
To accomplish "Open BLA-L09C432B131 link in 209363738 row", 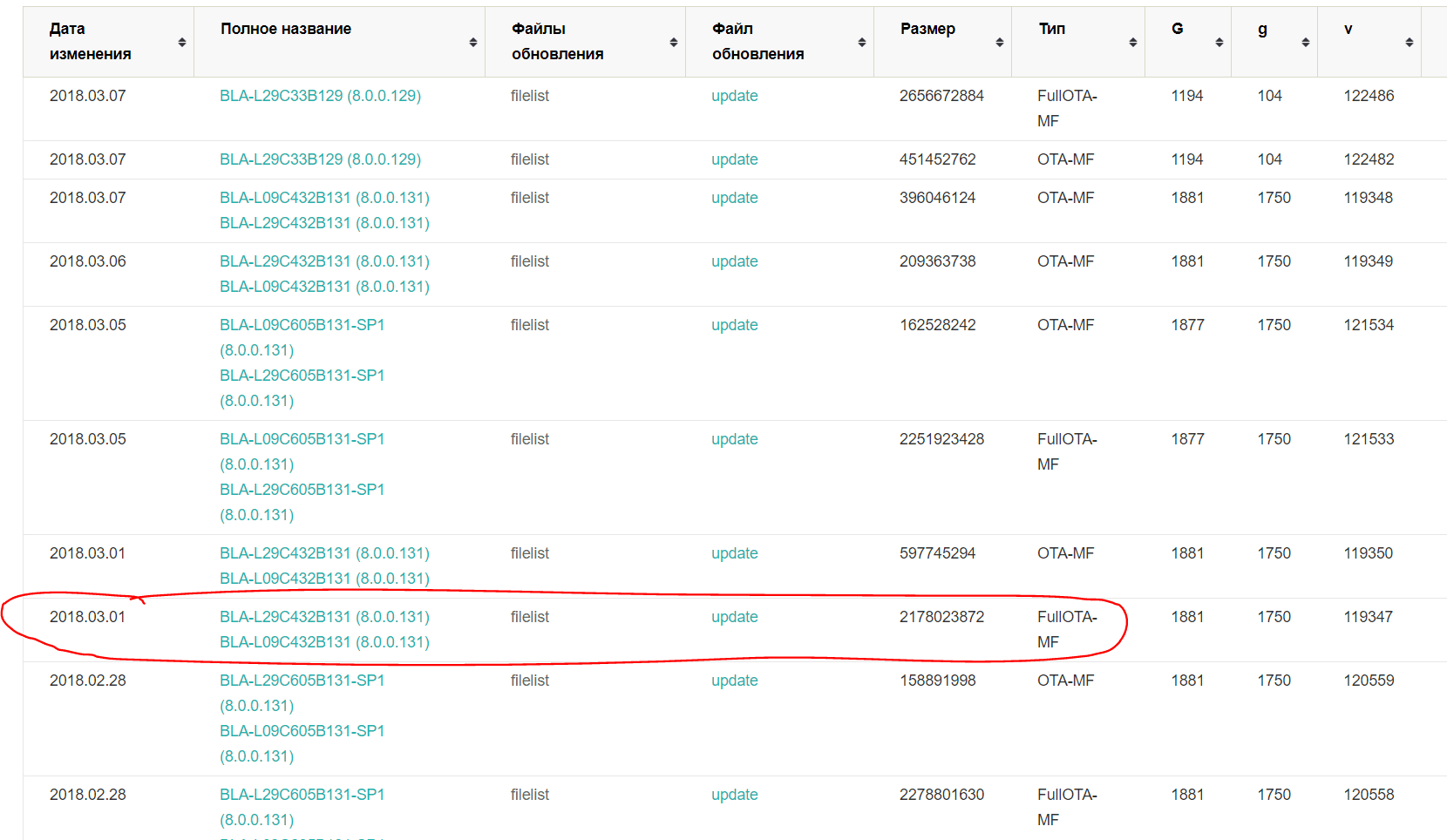I will (324, 287).
